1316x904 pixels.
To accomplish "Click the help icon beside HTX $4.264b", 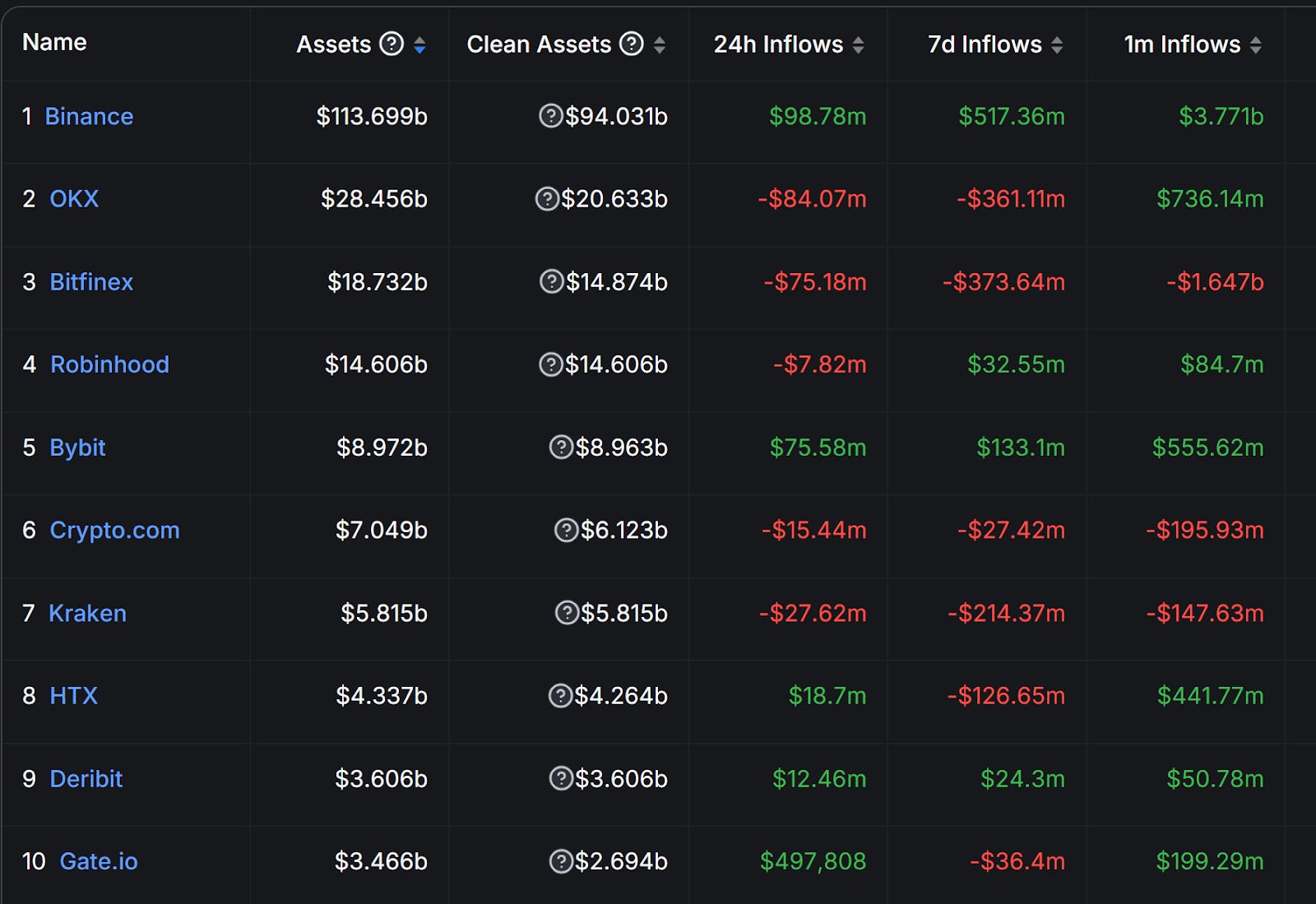I will [560, 695].
